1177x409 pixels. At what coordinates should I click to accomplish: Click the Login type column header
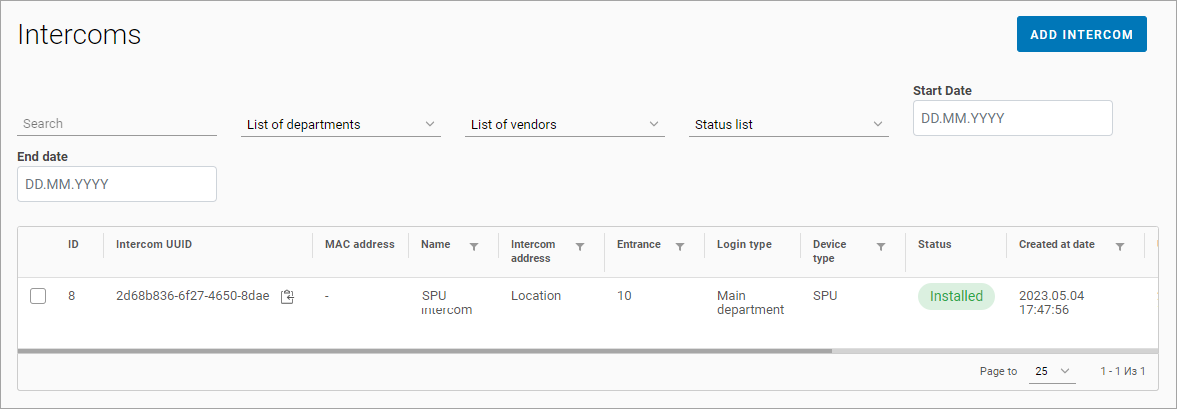744,244
